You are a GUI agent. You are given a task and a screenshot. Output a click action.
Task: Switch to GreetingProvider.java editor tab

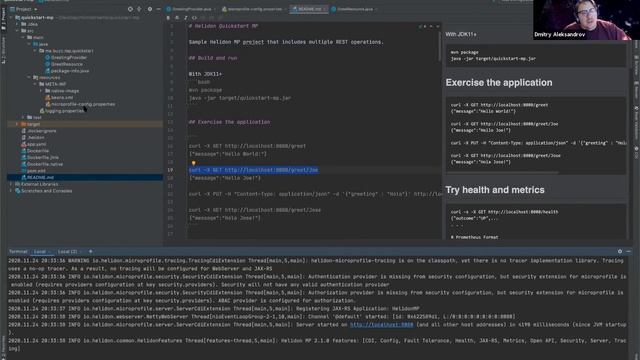coord(191,9)
